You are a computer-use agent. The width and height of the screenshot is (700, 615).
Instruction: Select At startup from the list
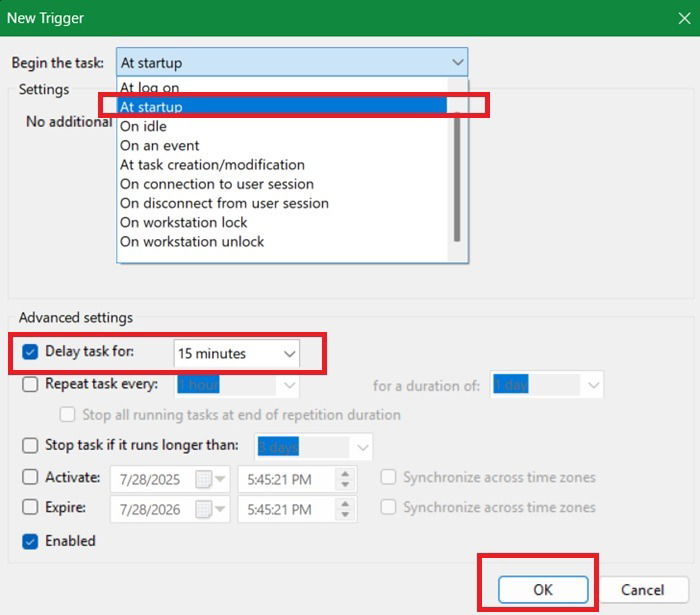[x=280, y=107]
